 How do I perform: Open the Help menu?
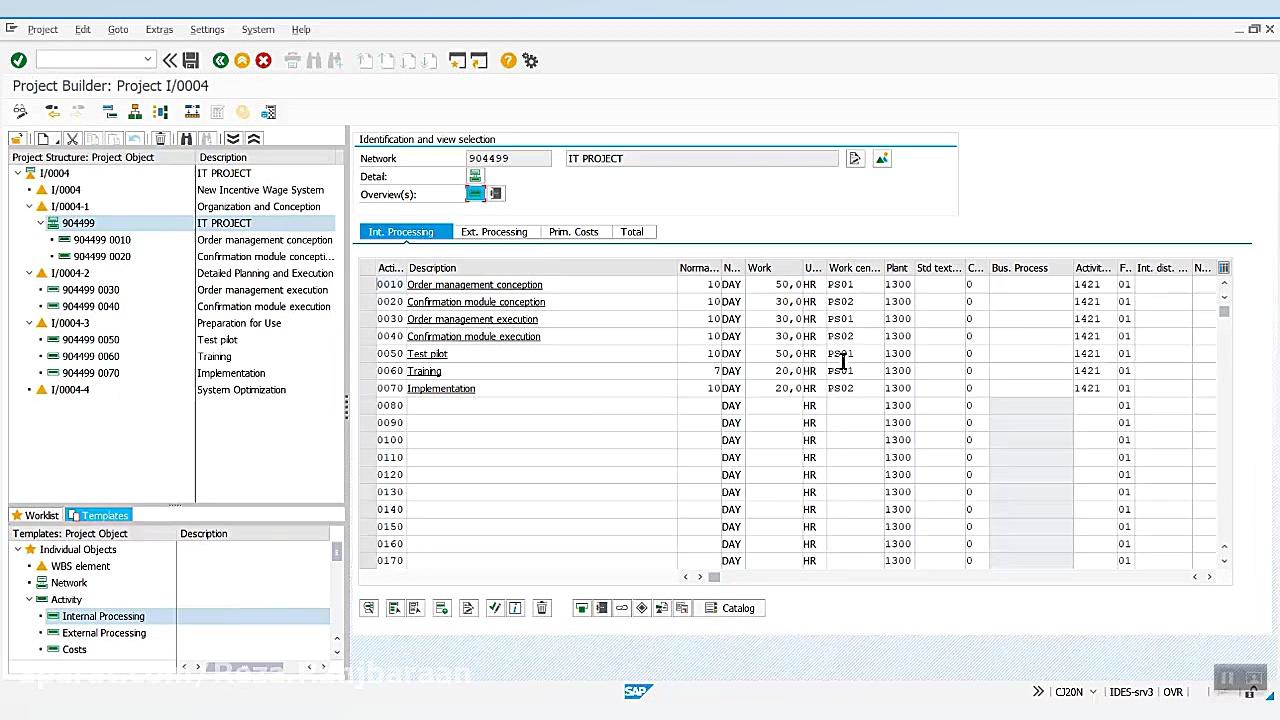tap(301, 30)
